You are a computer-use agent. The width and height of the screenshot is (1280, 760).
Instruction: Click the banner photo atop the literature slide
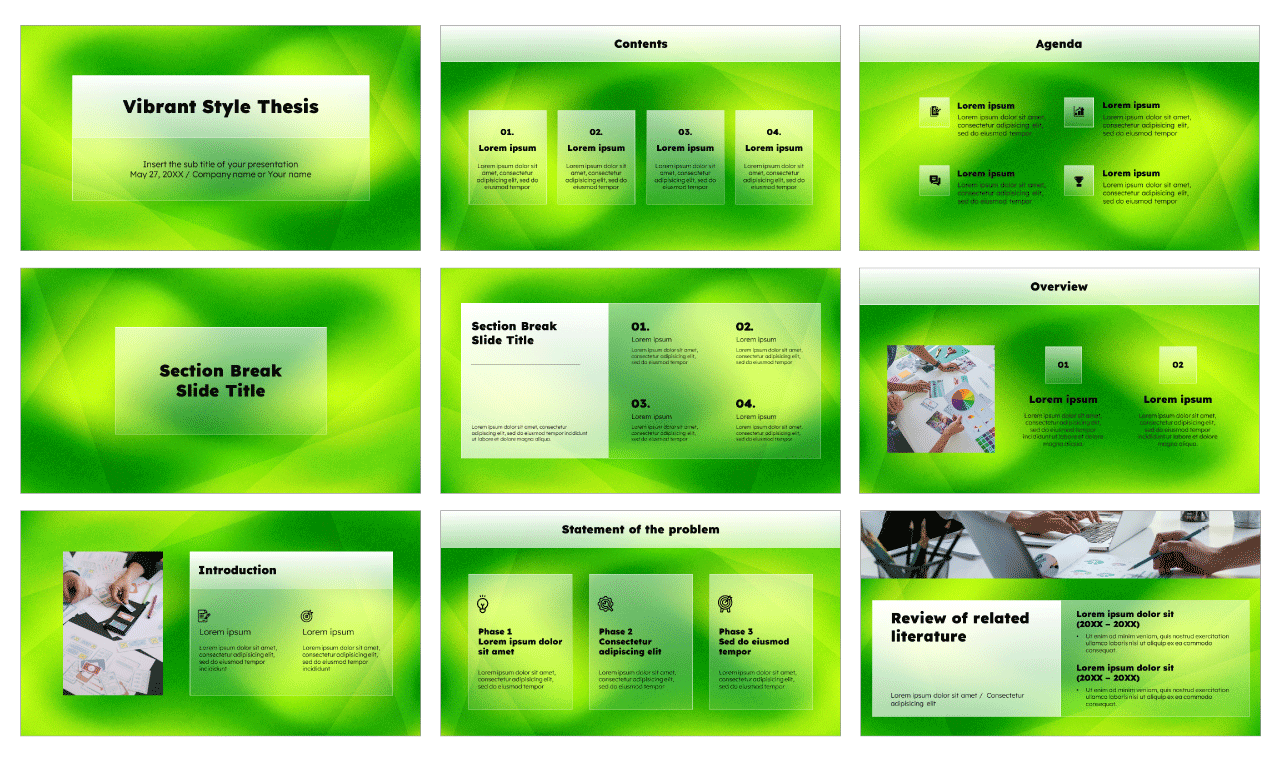click(x=1059, y=544)
